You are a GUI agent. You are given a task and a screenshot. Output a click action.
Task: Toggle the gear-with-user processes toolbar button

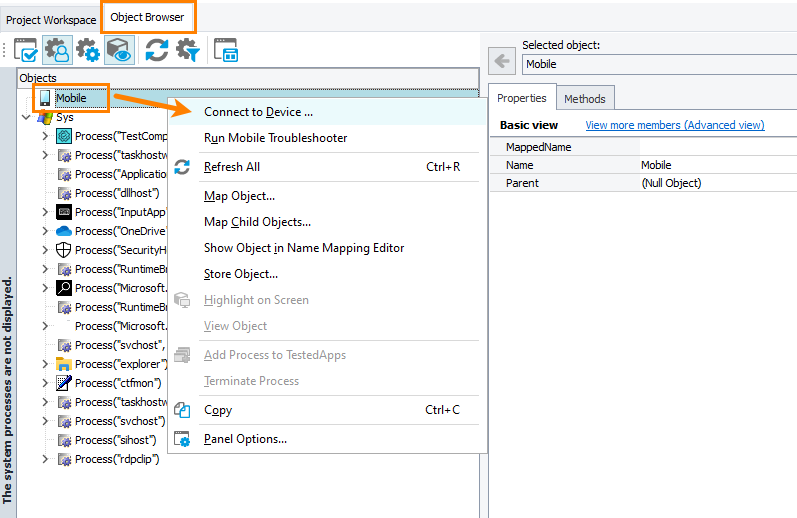click(58, 50)
